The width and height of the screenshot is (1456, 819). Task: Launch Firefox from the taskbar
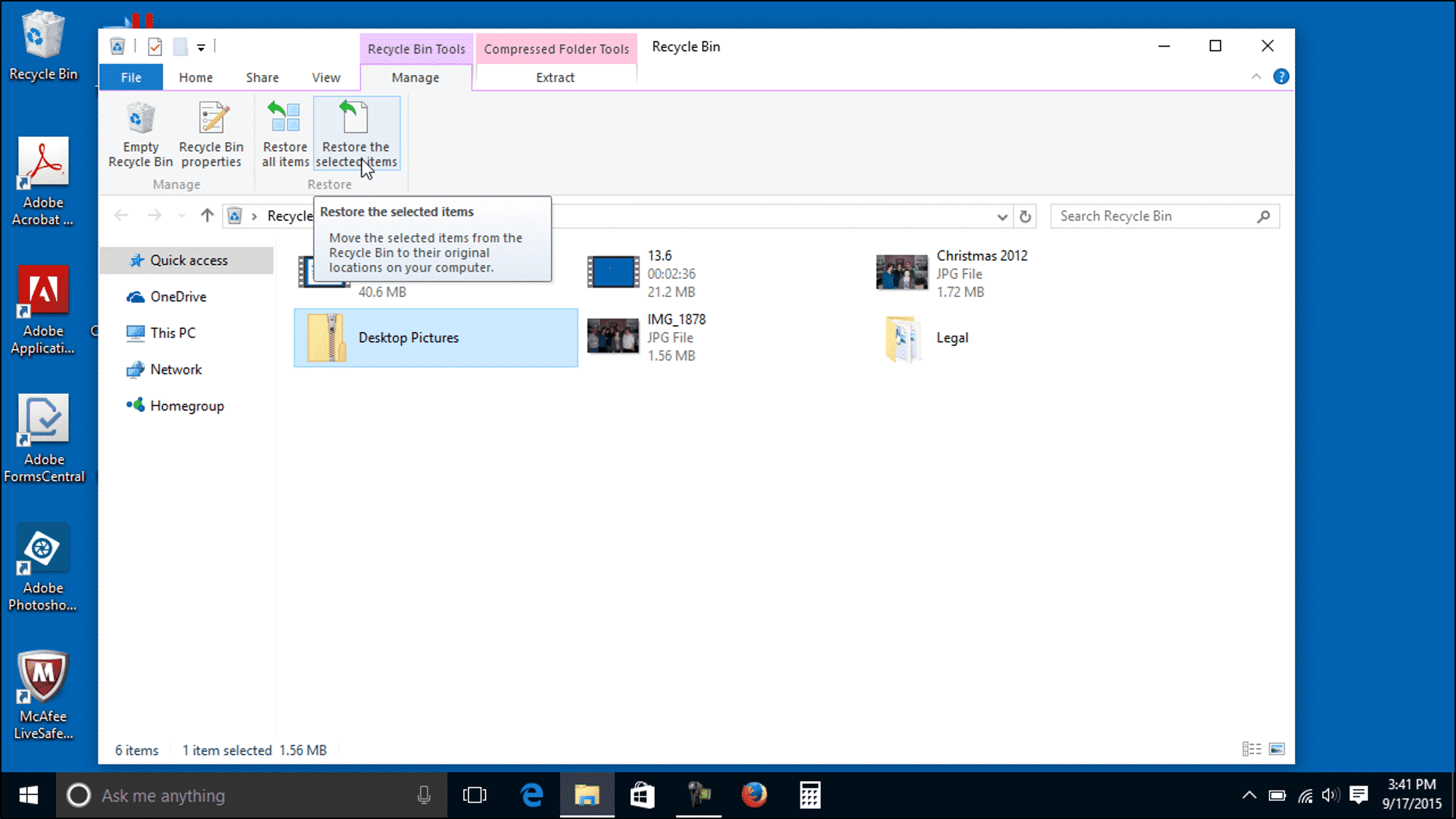click(755, 795)
